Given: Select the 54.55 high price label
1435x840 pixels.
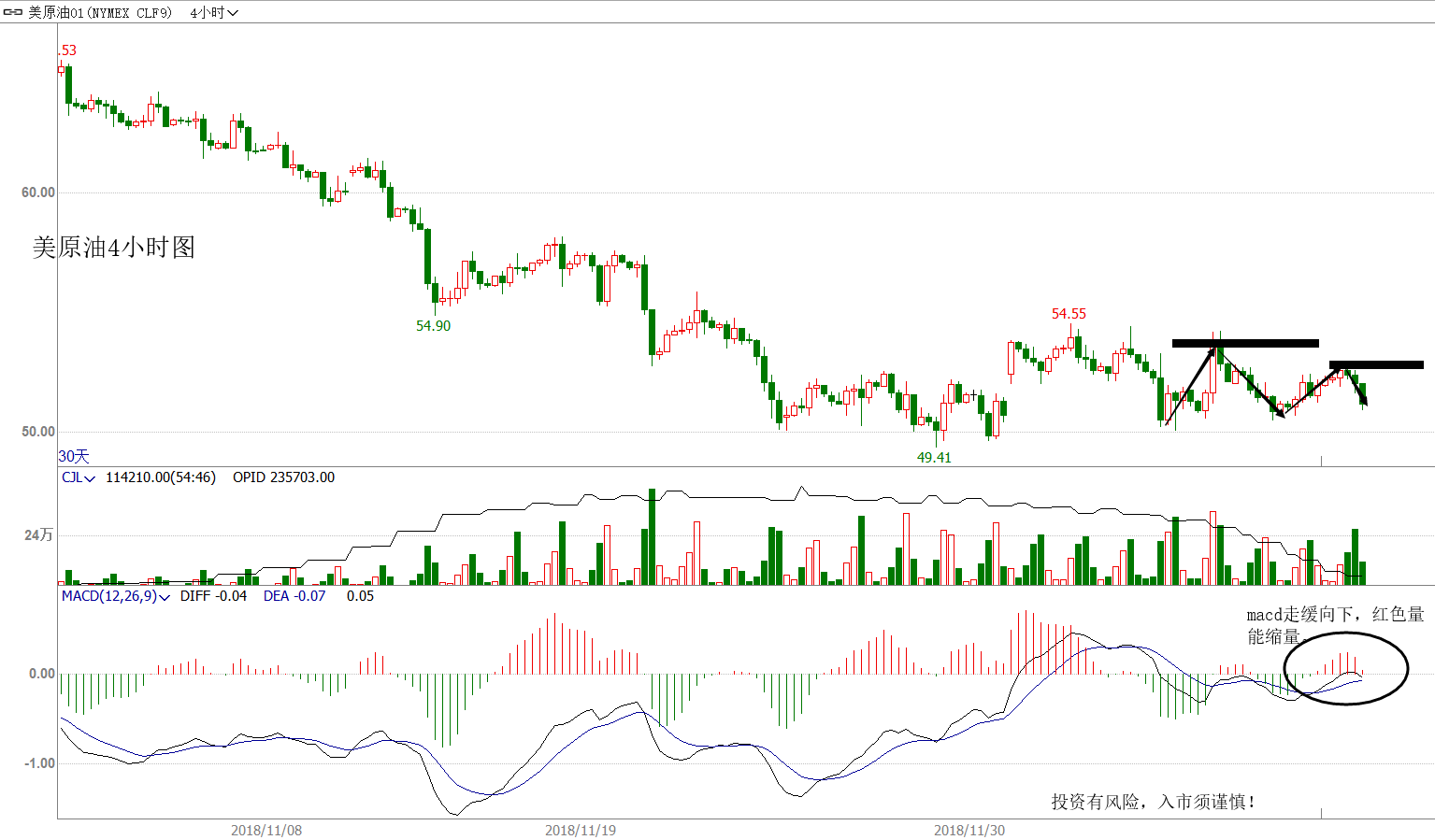Looking at the screenshot, I should 1069,314.
